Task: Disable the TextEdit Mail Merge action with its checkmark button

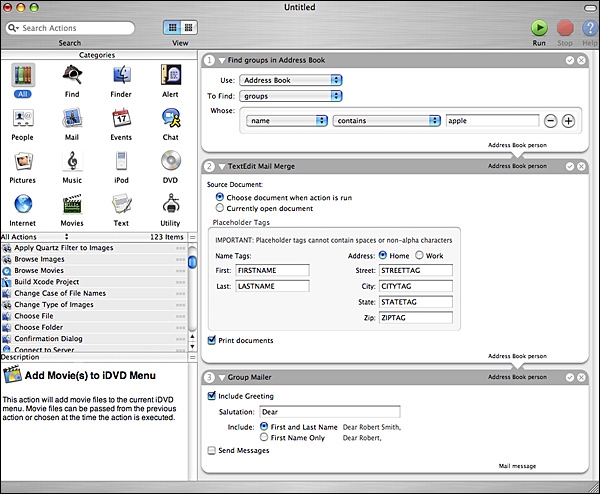Action: (x=569, y=166)
